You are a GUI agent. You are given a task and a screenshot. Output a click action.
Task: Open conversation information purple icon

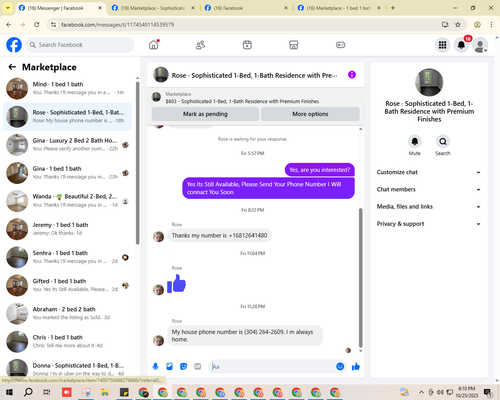(352, 75)
